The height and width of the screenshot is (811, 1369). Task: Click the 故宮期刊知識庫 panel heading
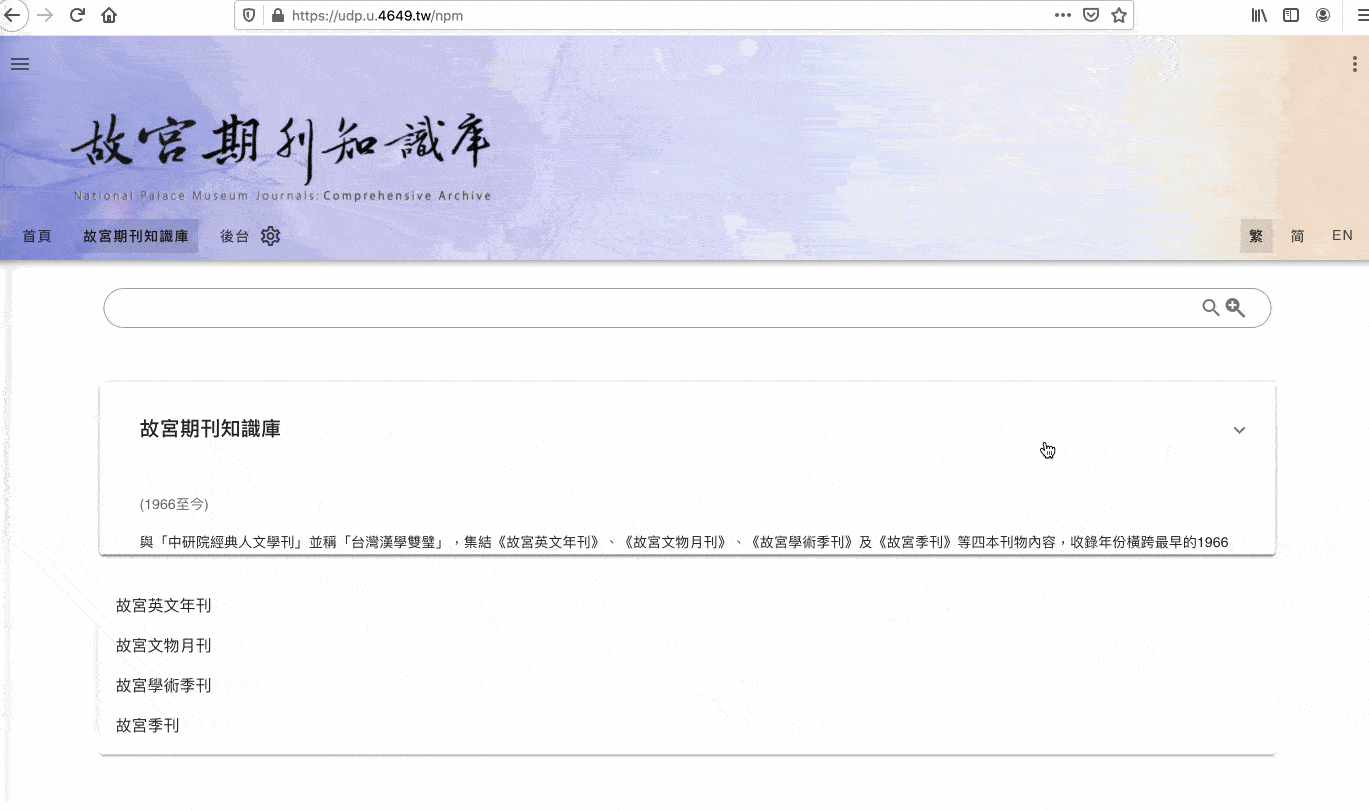click(210, 429)
